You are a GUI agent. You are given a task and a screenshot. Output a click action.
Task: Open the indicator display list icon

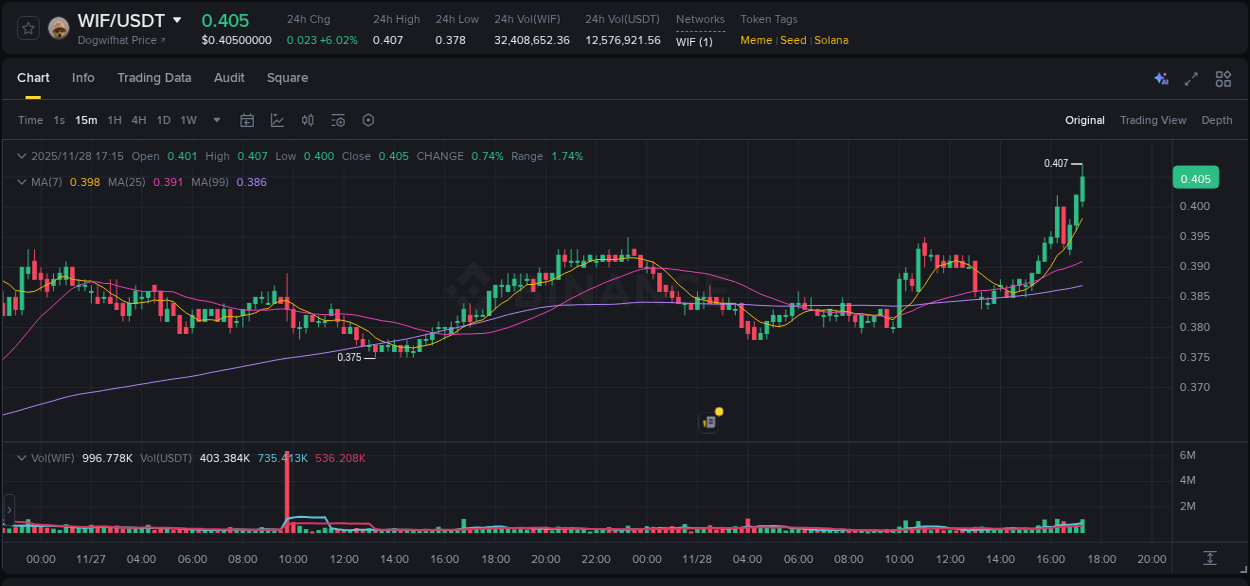(337, 120)
